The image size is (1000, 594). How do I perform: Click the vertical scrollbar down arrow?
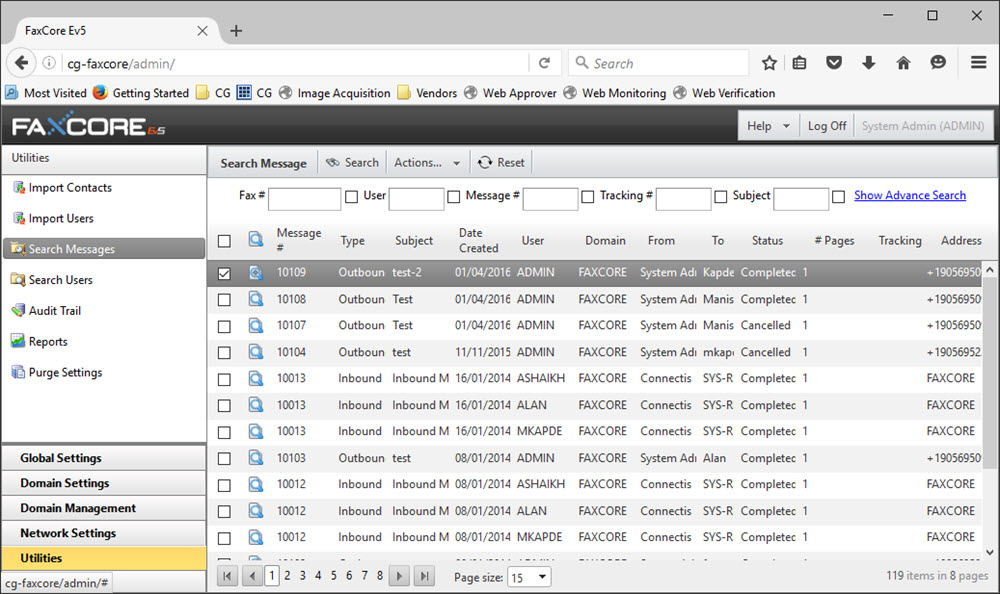(x=990, y=552)
